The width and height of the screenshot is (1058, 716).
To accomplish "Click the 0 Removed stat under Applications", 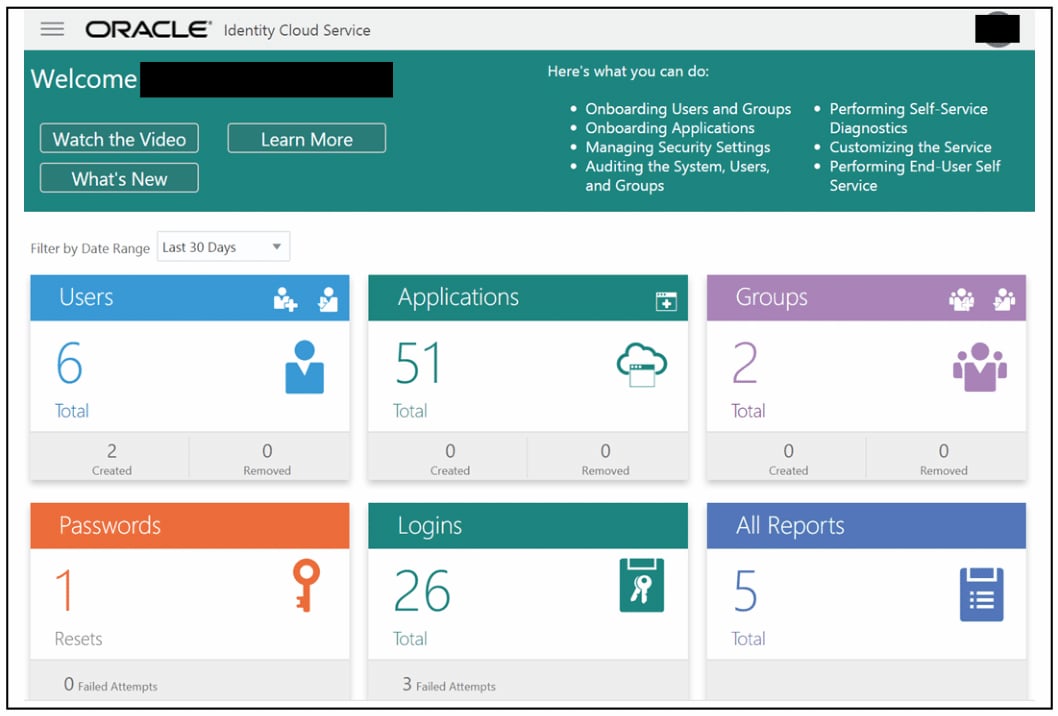I will [x=605, y=459].
